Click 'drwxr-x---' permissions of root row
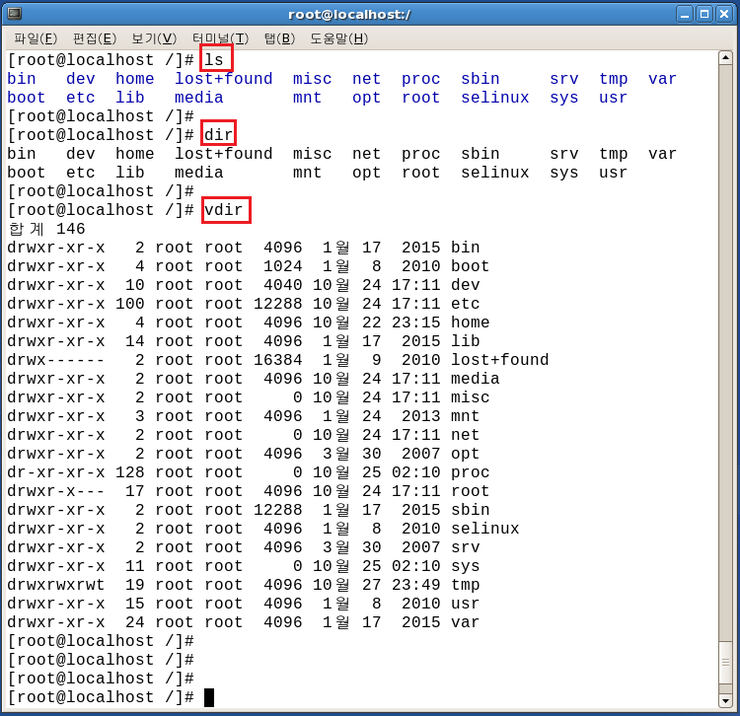Image resolution: width=740 pixels, height=716 pixels. (x=56, y=491)
